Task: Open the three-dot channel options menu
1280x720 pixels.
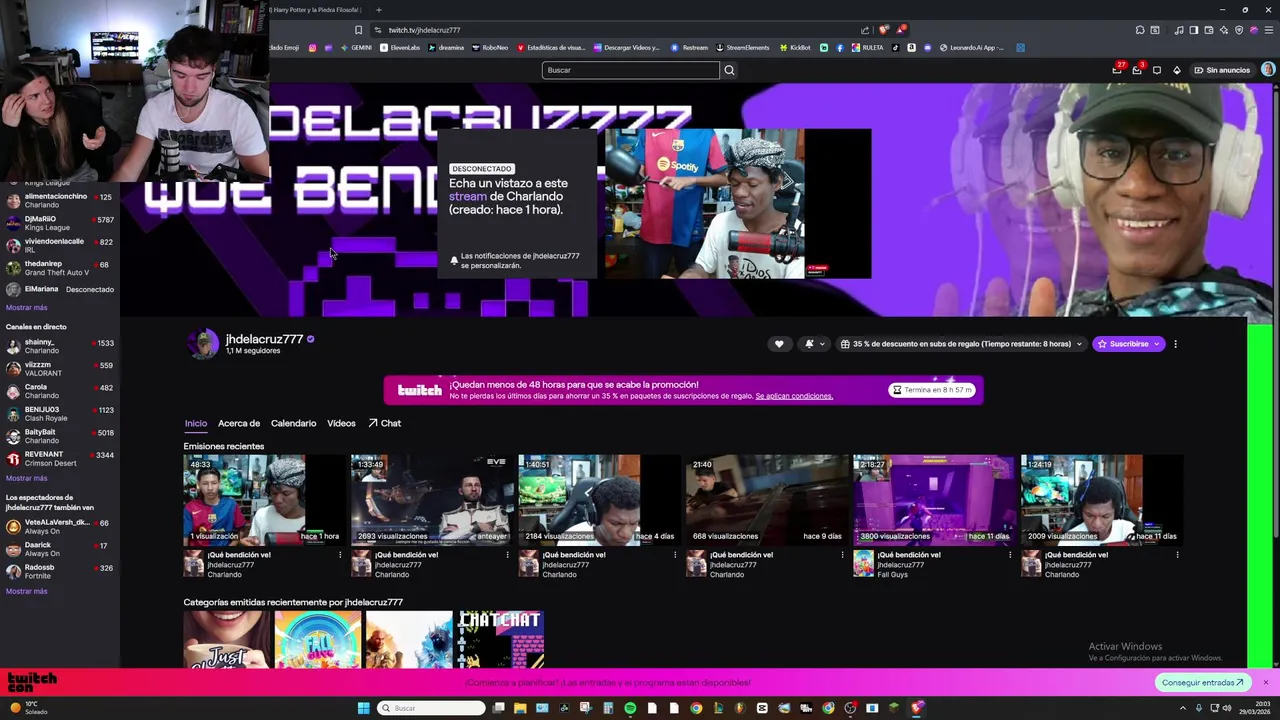Action: click(1175, 344)
